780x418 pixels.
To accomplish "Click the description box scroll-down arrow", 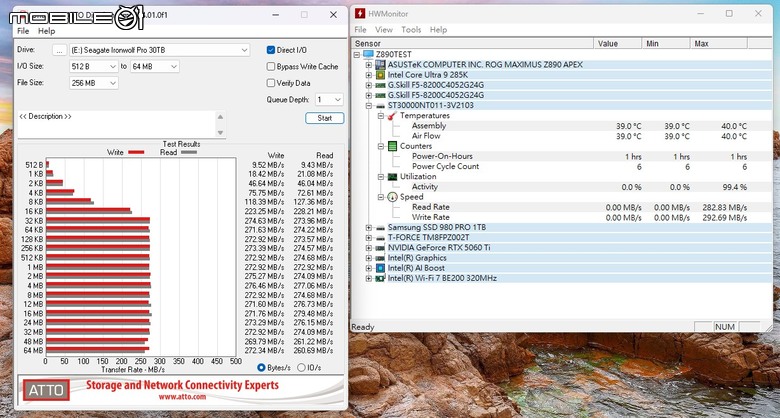I will (220, 132).
